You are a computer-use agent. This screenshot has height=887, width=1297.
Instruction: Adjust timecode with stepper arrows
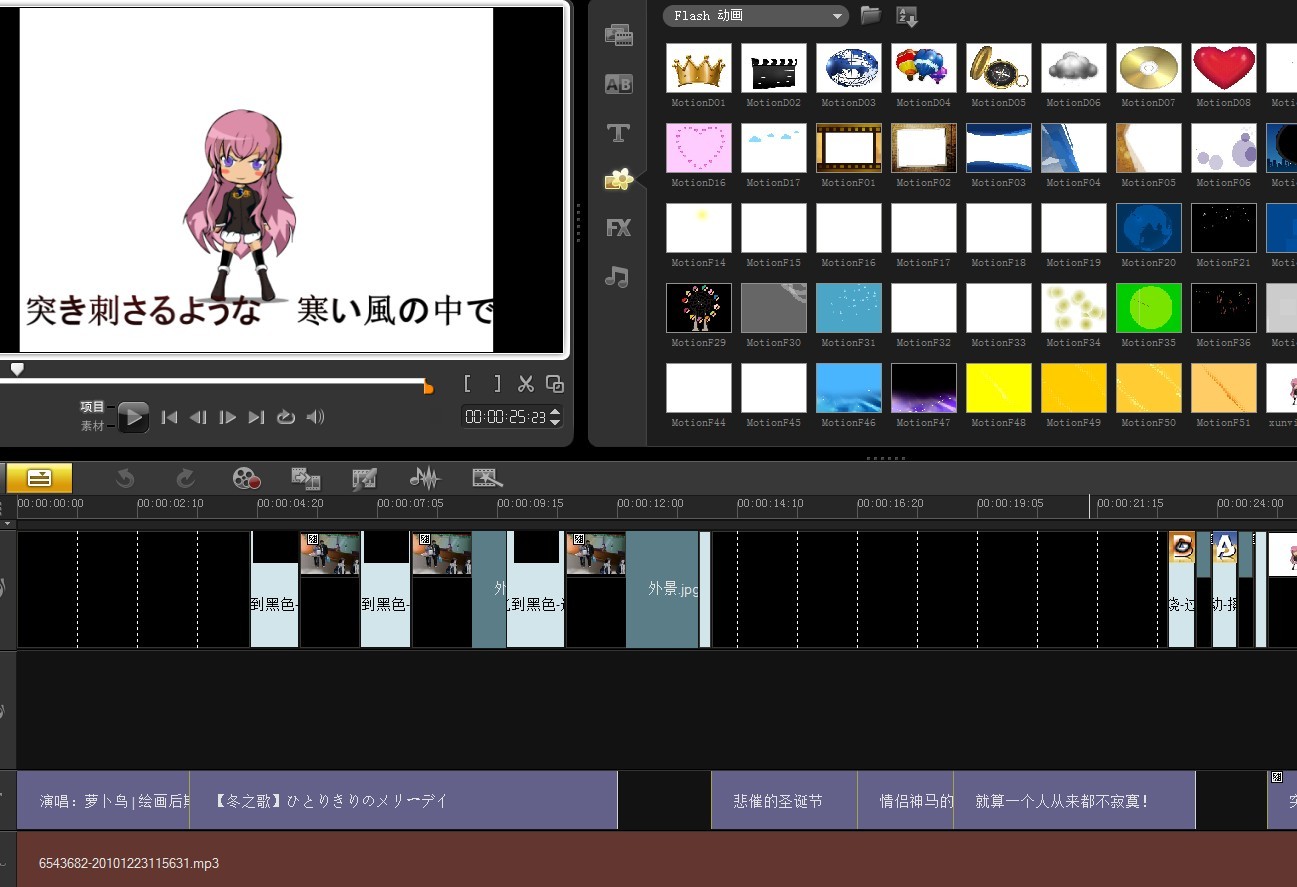point(556,417)
